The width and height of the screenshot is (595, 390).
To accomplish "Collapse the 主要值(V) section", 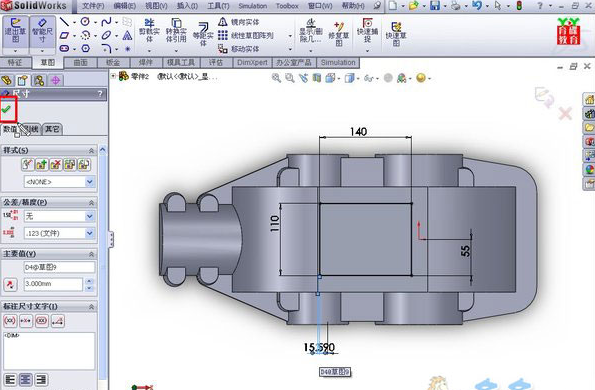I will point(91,254).
